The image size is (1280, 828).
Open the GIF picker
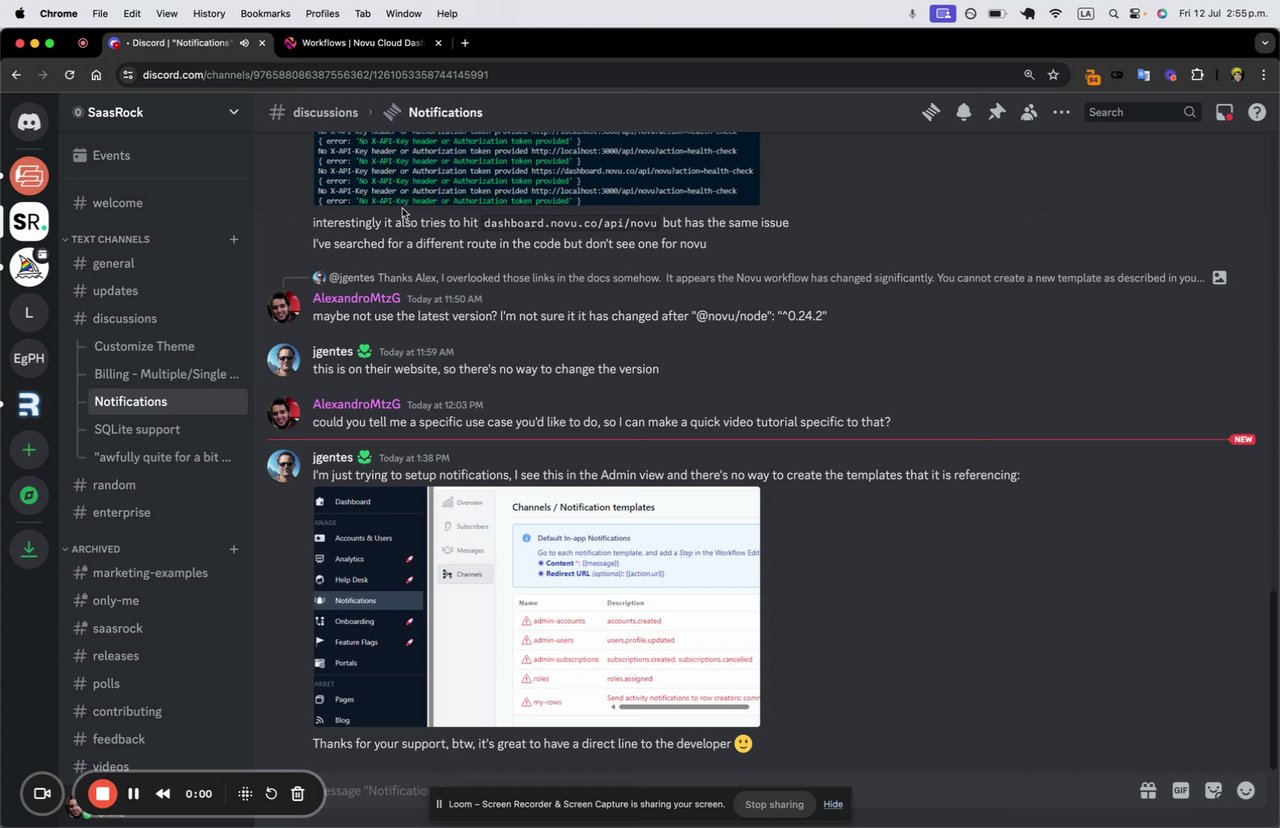pyautogui.click(x=1181, y=790)
